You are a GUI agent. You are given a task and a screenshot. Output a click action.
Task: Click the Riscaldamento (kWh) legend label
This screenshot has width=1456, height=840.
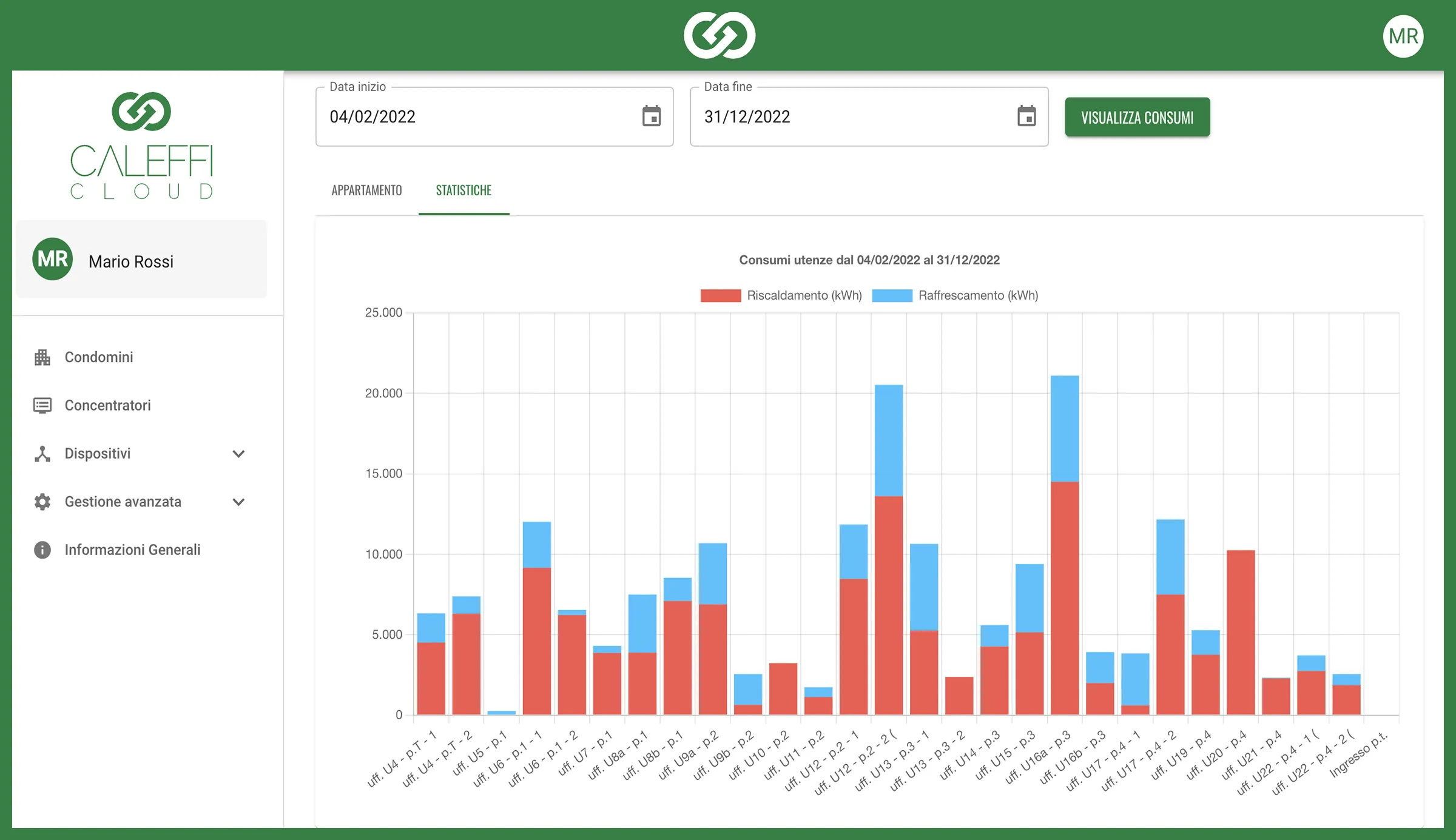click(x=804, y=295)
